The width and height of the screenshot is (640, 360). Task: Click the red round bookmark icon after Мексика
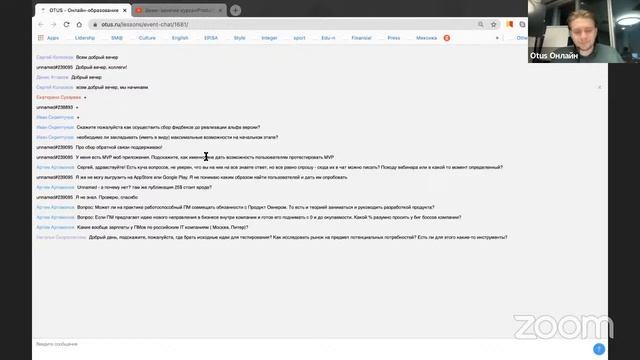click(447, 38)
